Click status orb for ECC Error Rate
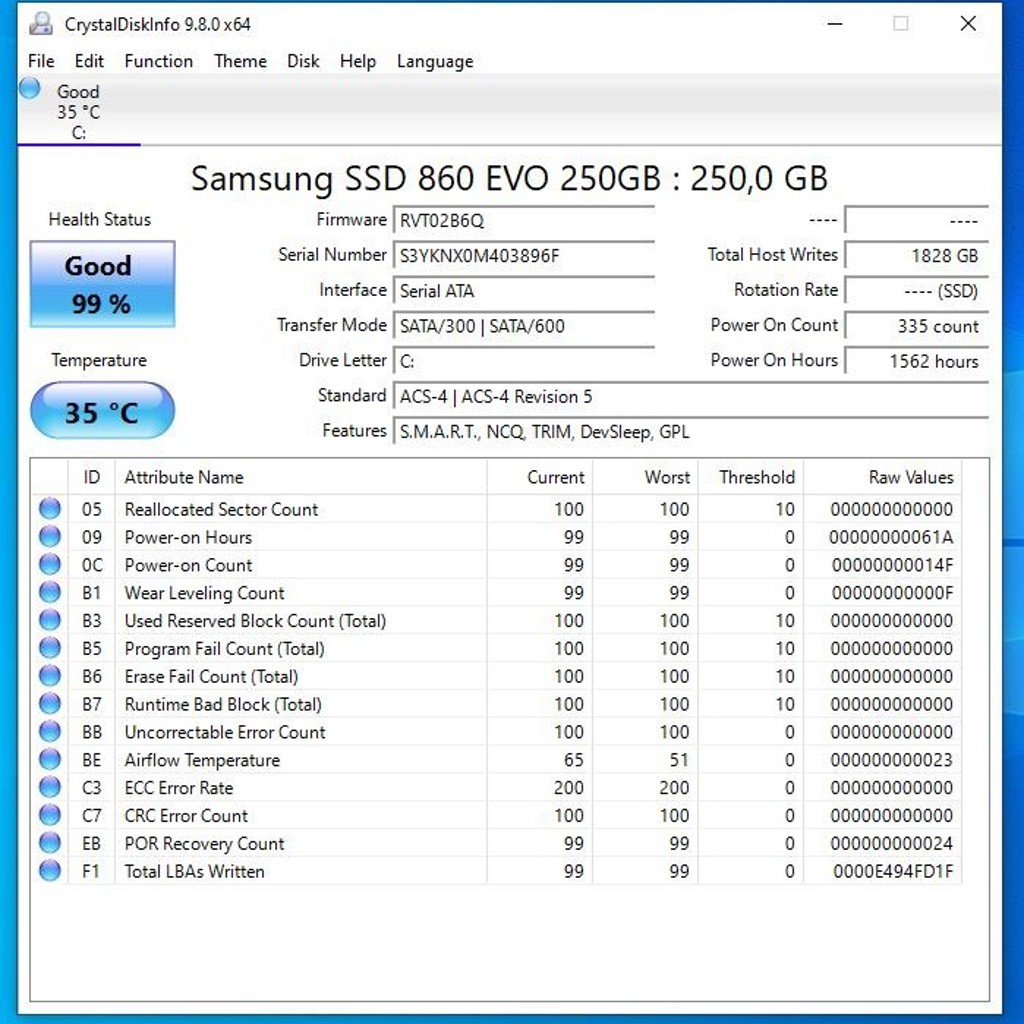Viewport: 1024px width, 1024px height. [50, 787]
